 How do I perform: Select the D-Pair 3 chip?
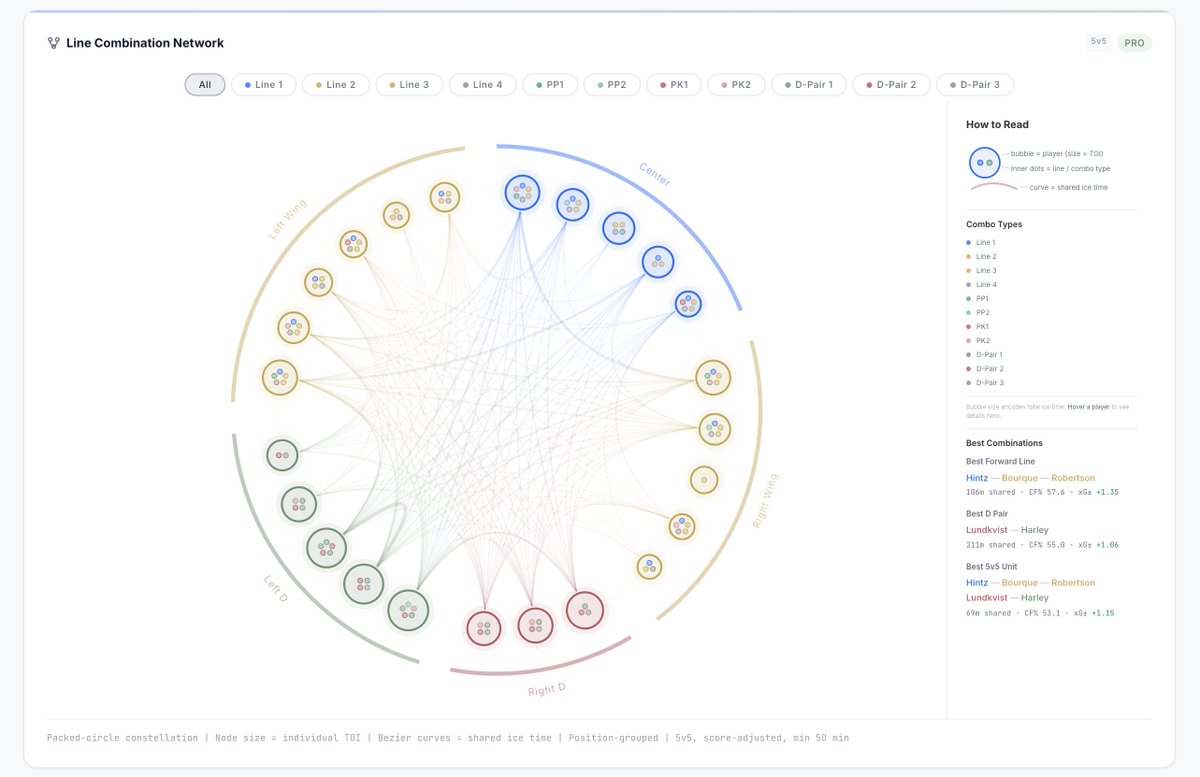coord(975,85)
